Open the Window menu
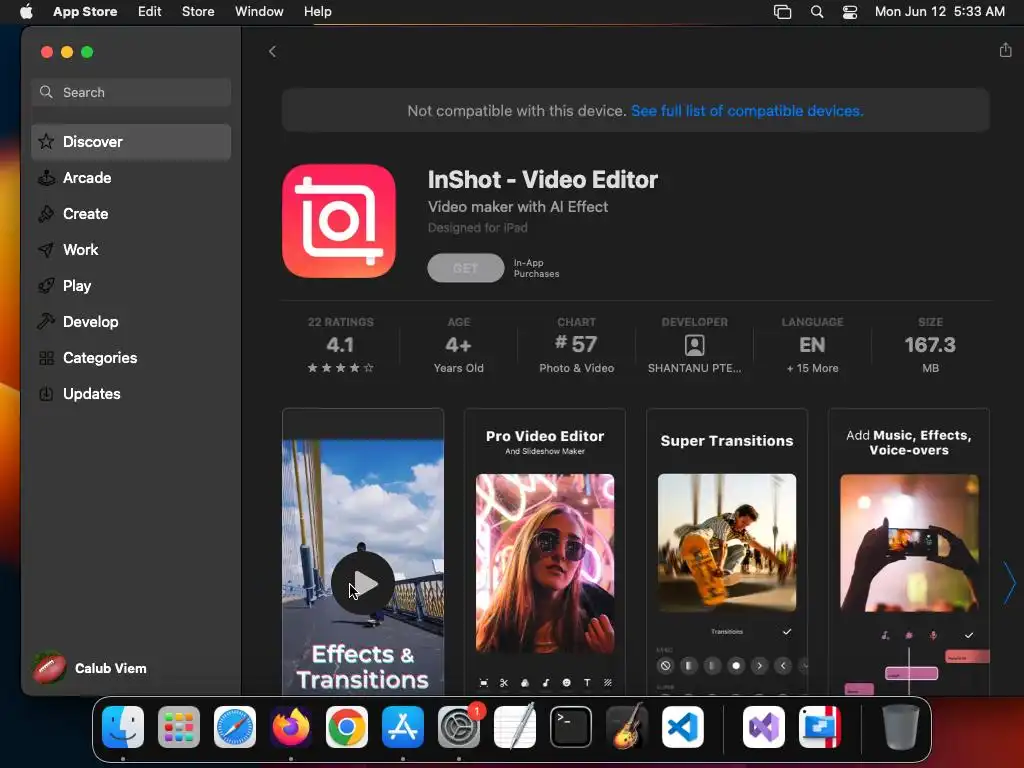 point(259,12)
